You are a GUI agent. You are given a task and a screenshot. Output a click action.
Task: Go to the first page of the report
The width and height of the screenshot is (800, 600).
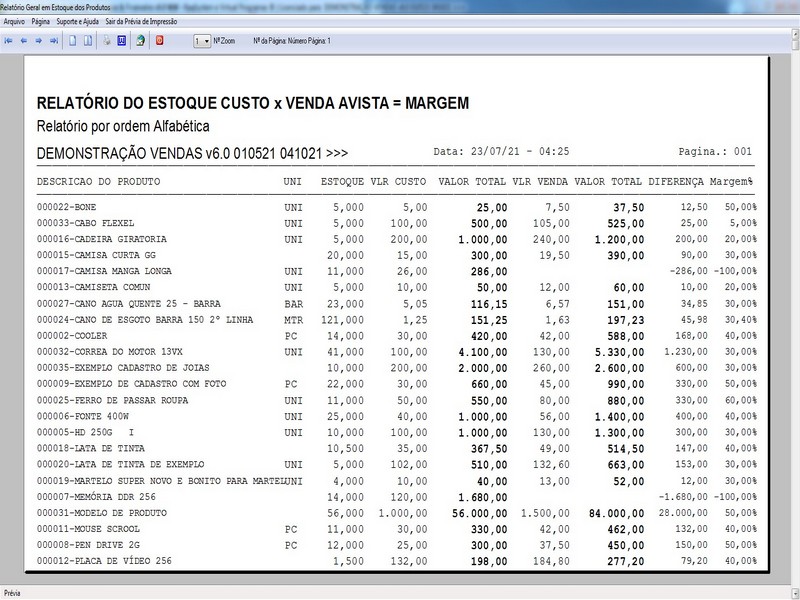8,41
